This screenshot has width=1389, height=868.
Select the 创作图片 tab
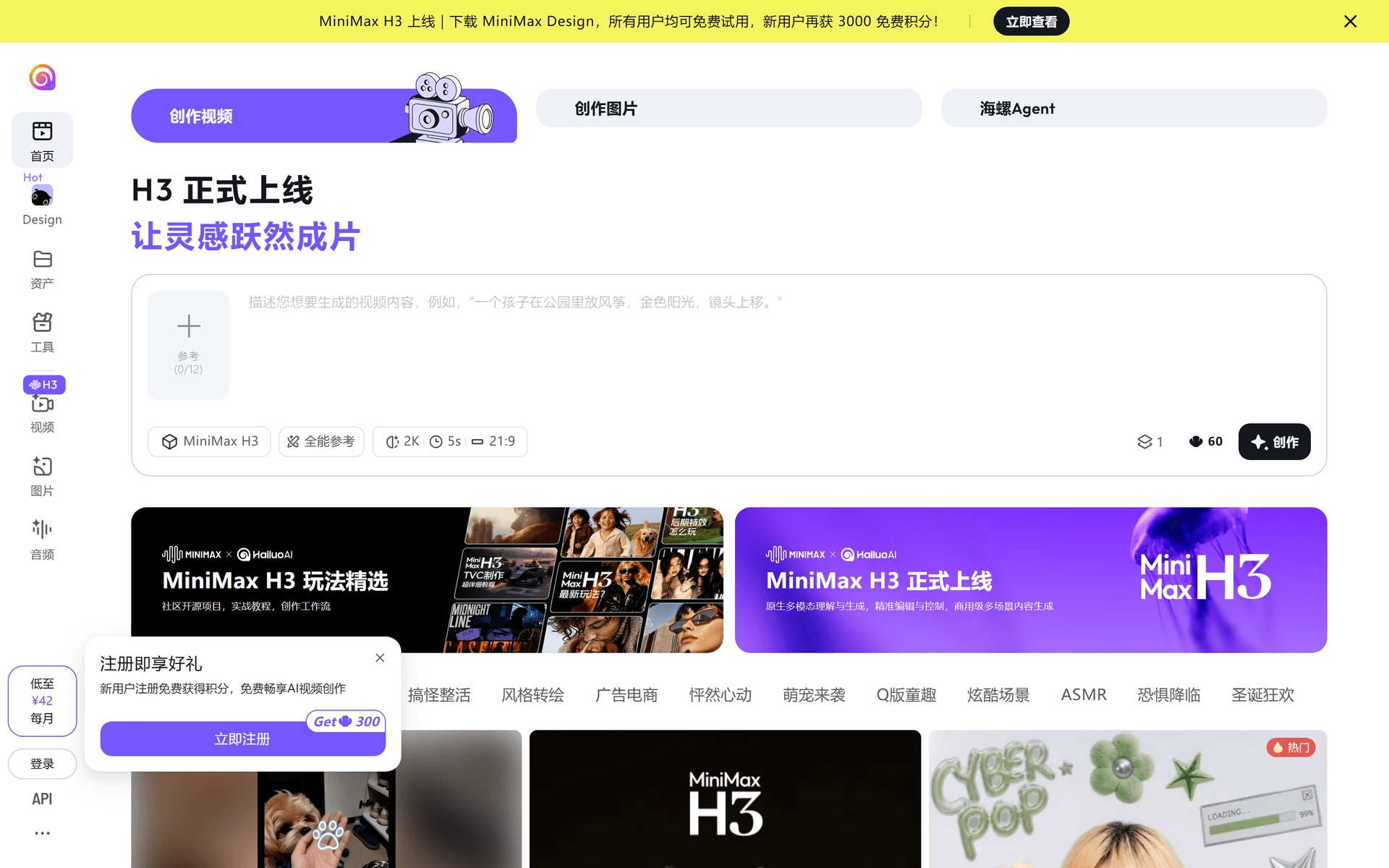(729, 109)
